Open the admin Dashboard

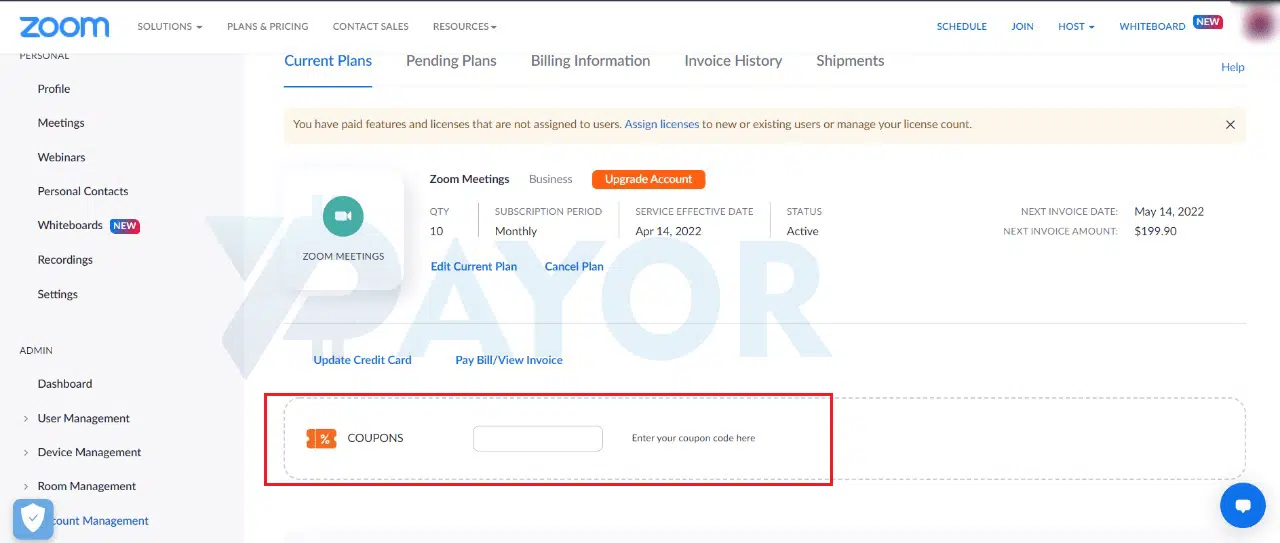click(x=65, y=384)
